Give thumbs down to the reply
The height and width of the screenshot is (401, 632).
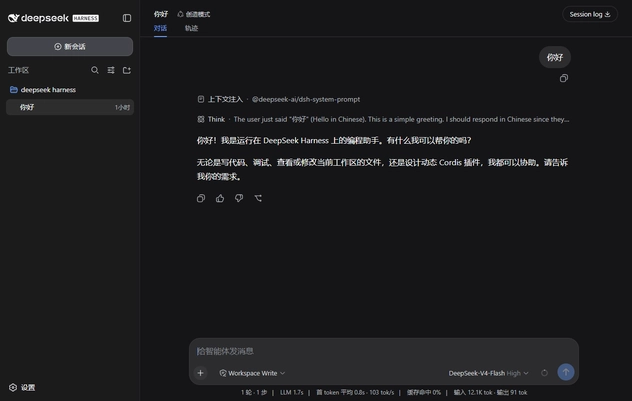click(239, 198)
